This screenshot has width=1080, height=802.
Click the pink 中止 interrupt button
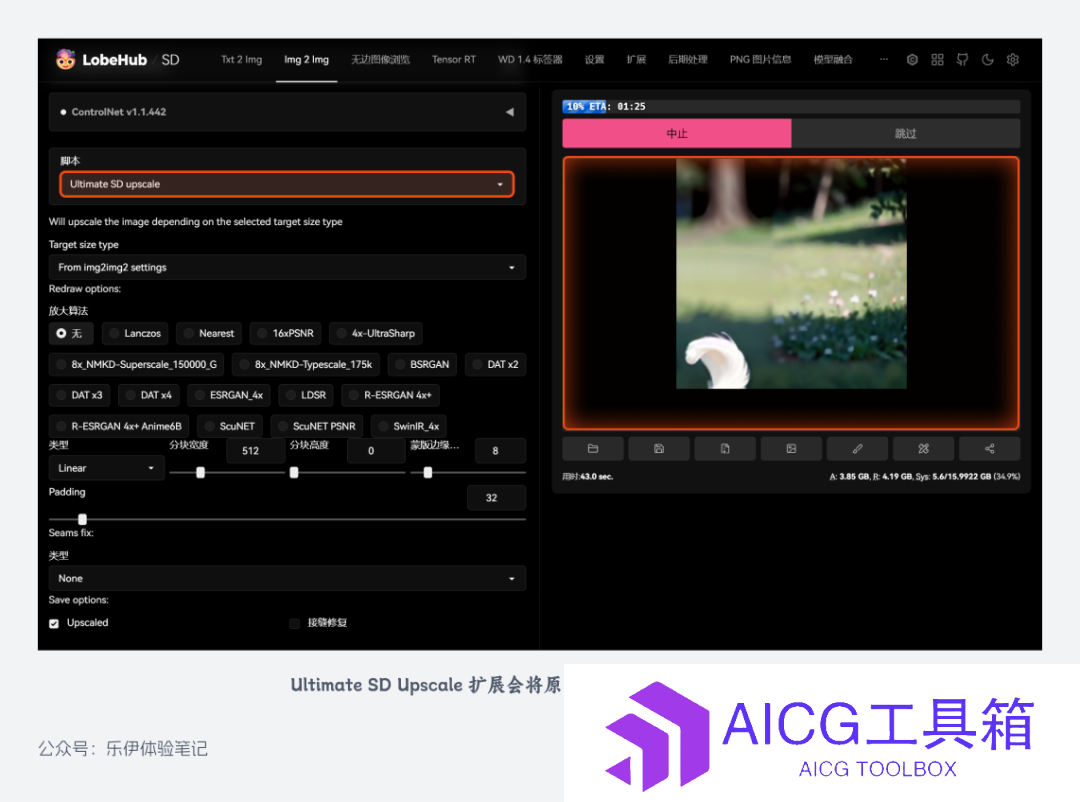pyautogui.click(x=677, y=134)
